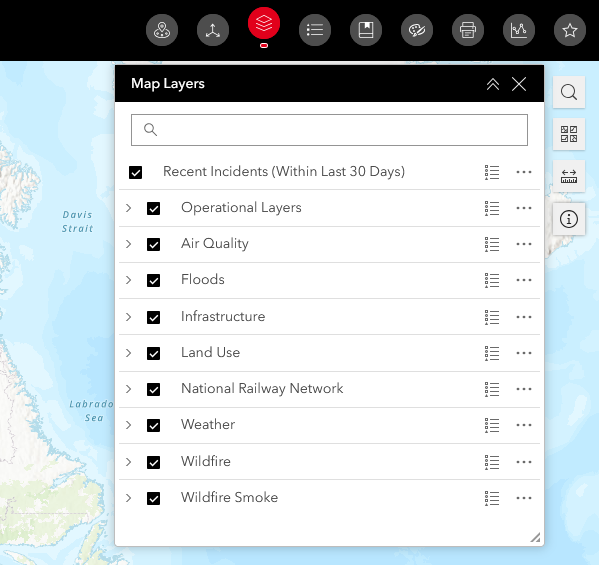This screenshot has height=565, width=599.
Task: Expand the Infrastructure group
Action: [128, 317]
